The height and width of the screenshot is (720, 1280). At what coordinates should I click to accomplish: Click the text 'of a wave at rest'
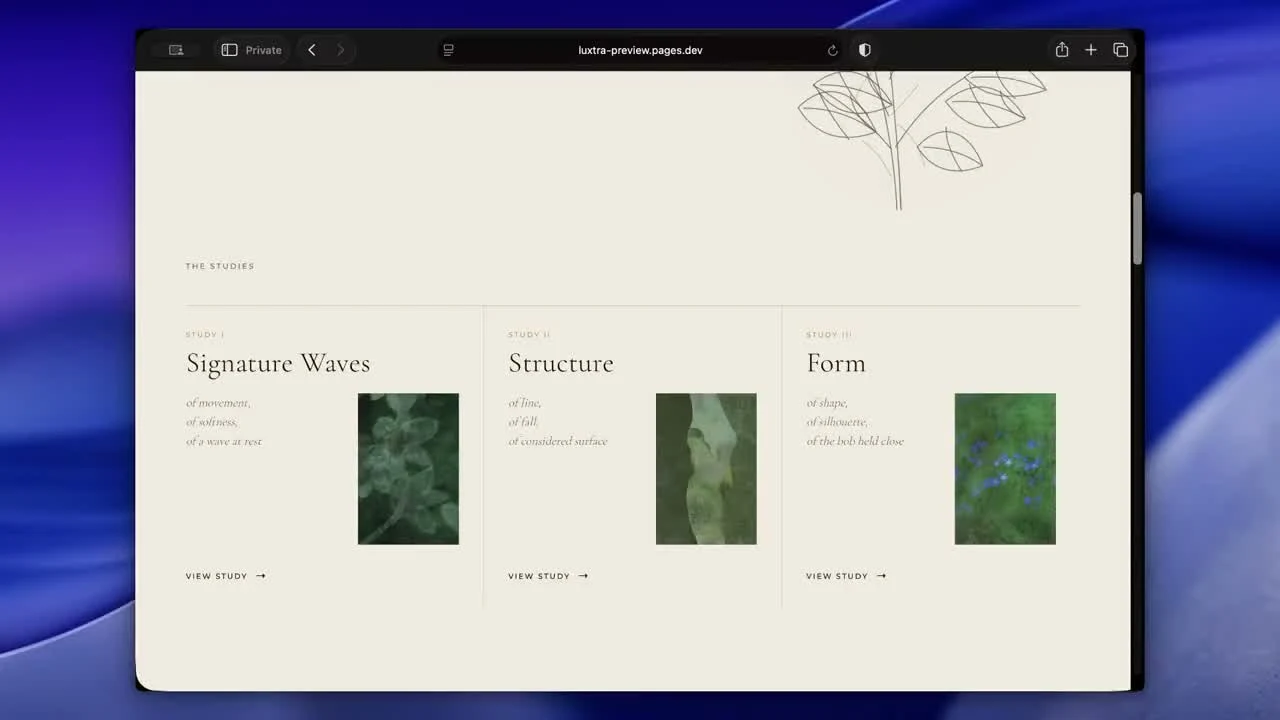(x=224, y=441)
